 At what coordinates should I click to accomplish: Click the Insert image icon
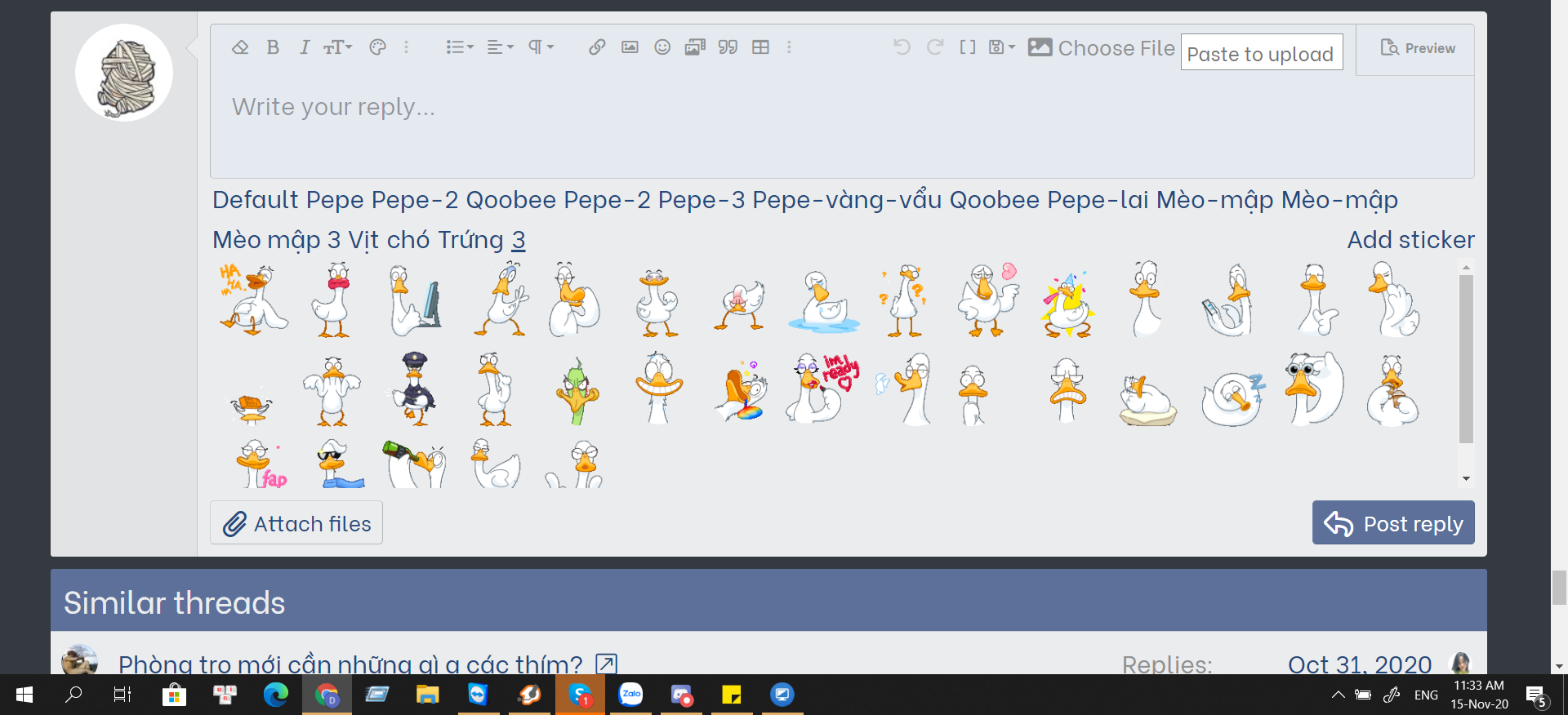630,47
